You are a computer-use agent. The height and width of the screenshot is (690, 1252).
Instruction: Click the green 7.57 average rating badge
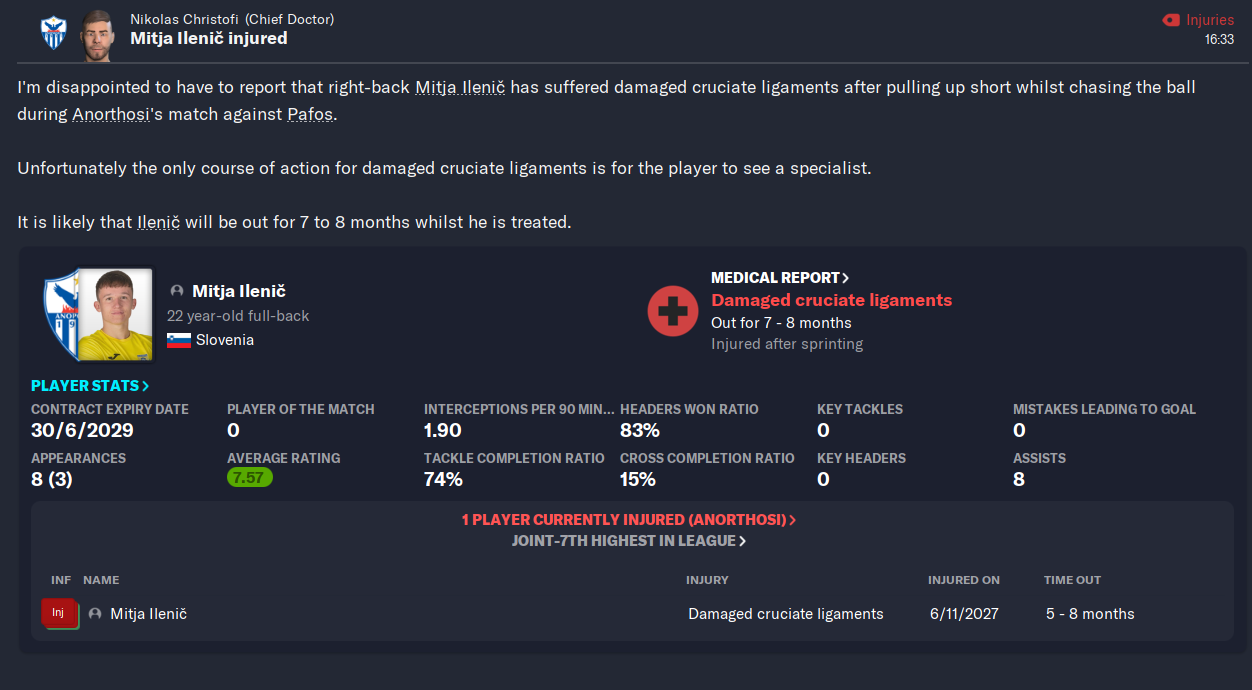tap(250, 478)
